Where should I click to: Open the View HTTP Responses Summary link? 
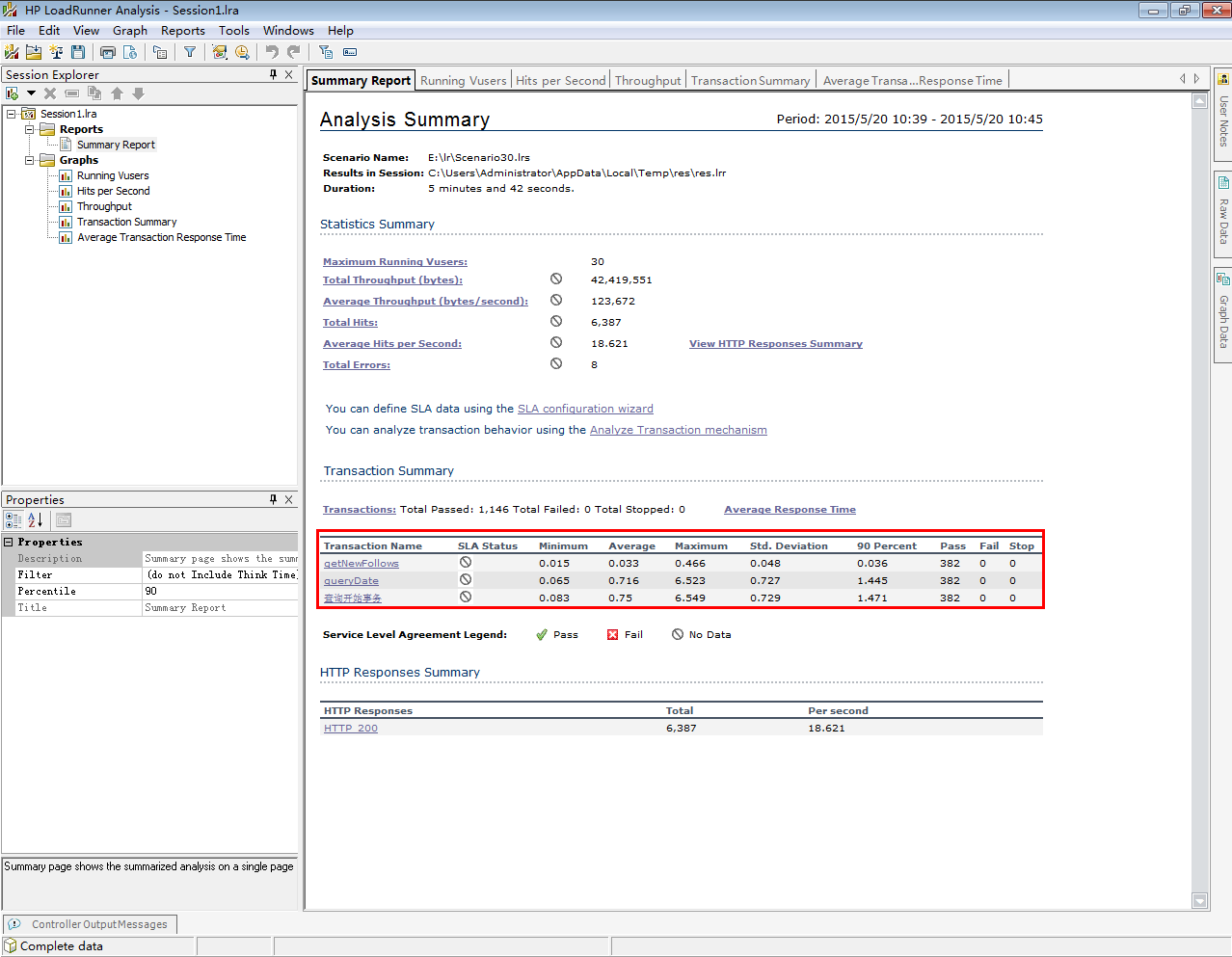click(776, 344)
